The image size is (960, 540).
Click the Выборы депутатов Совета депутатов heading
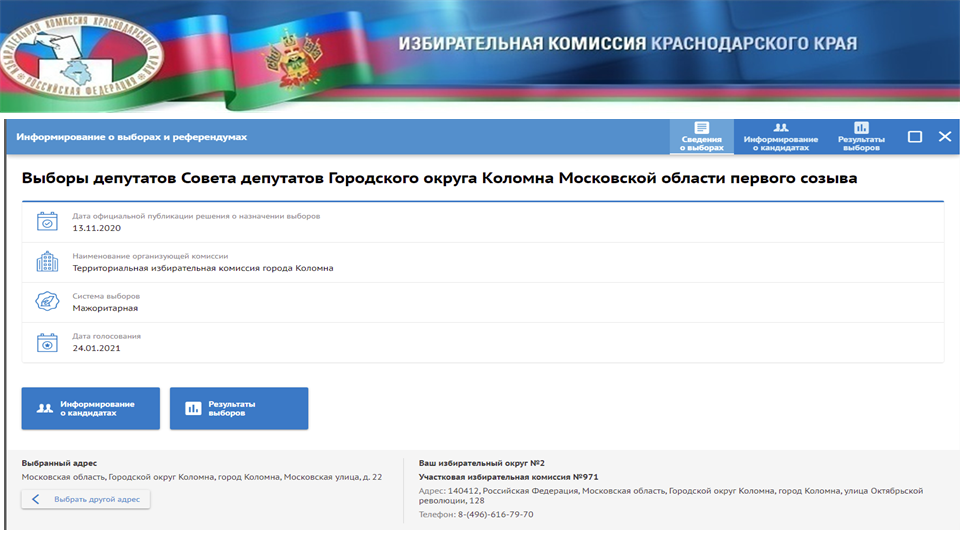pos(439,178)
